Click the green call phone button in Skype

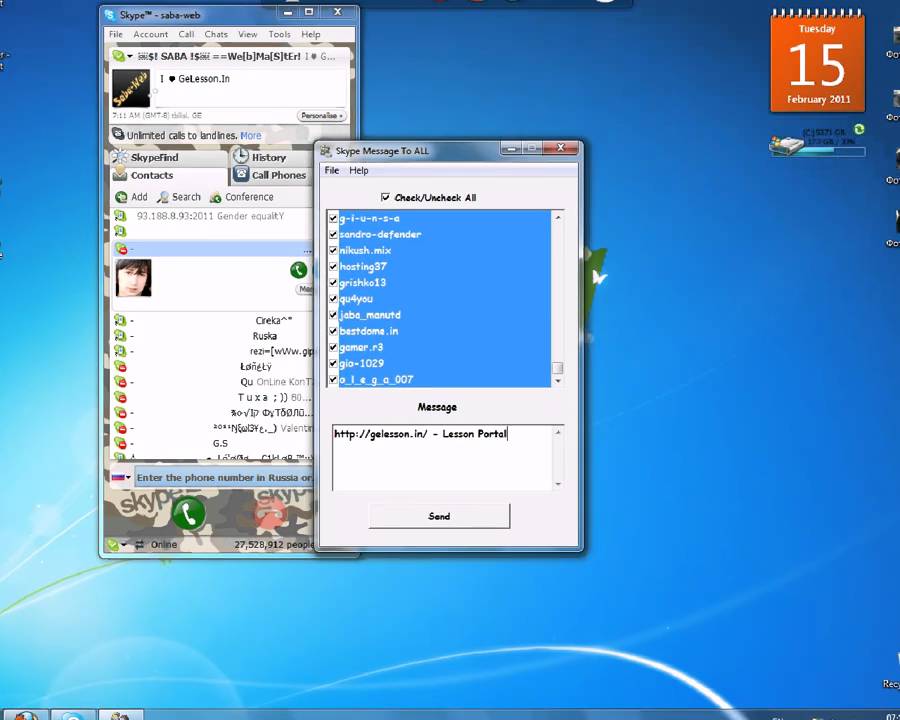[188, 513]
